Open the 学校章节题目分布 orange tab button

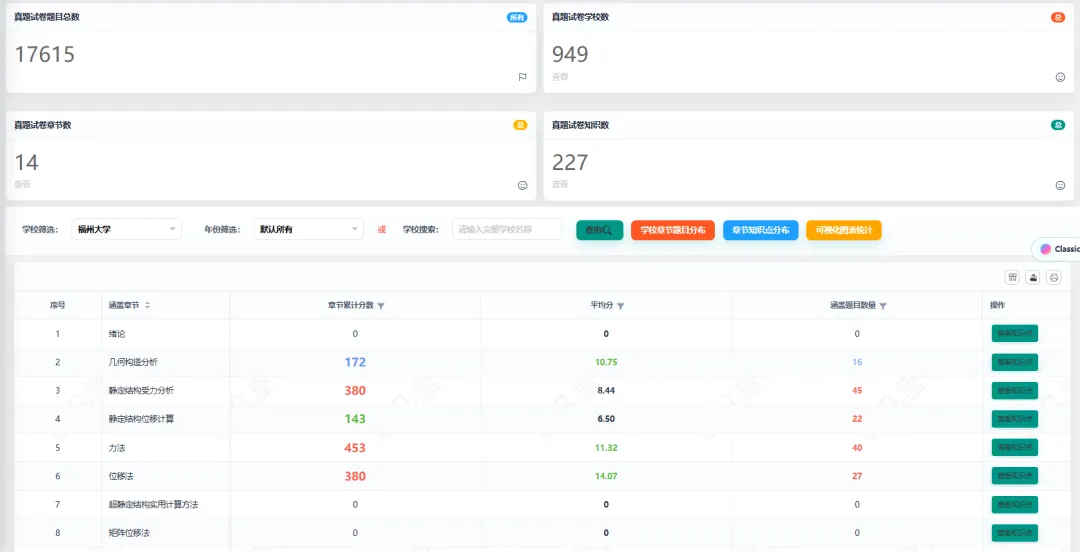(673, 230)
